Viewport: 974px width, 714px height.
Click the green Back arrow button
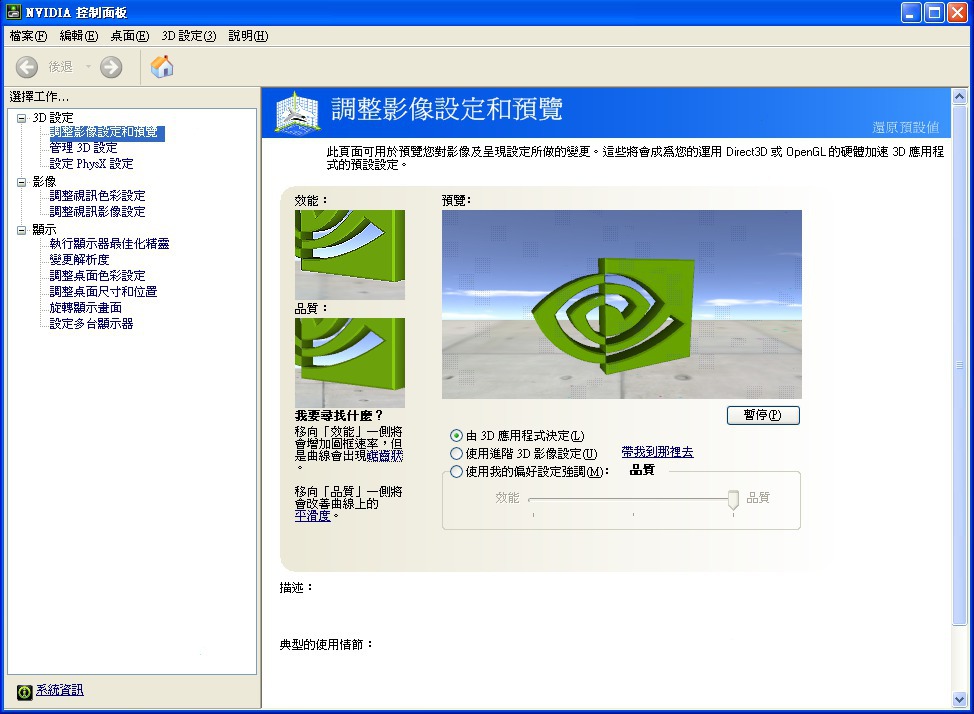tap(27, 67)
